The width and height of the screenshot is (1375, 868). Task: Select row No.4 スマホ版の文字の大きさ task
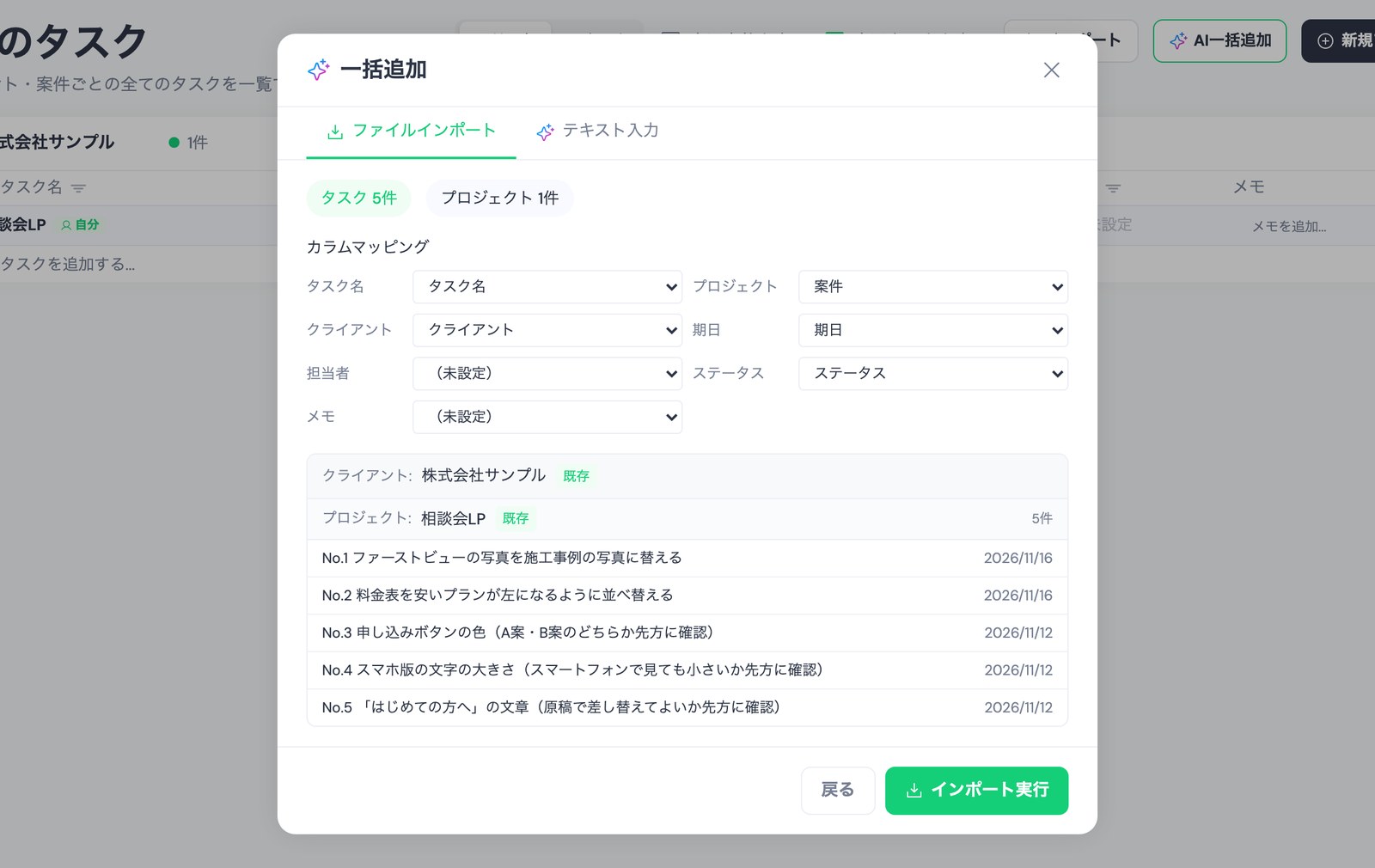click(x=687, y=670)
